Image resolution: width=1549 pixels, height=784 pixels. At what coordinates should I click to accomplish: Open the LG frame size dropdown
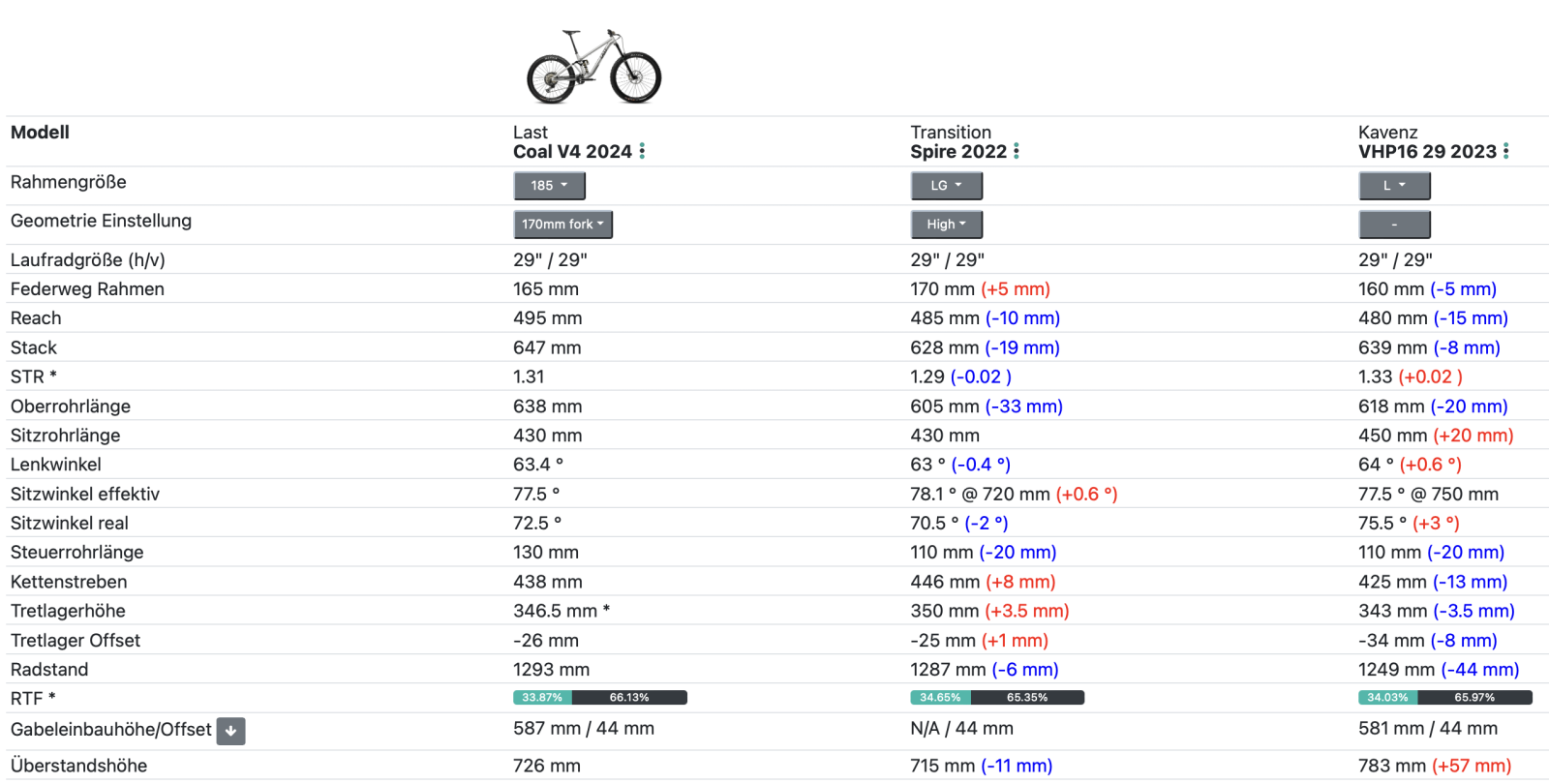(946, 186)
